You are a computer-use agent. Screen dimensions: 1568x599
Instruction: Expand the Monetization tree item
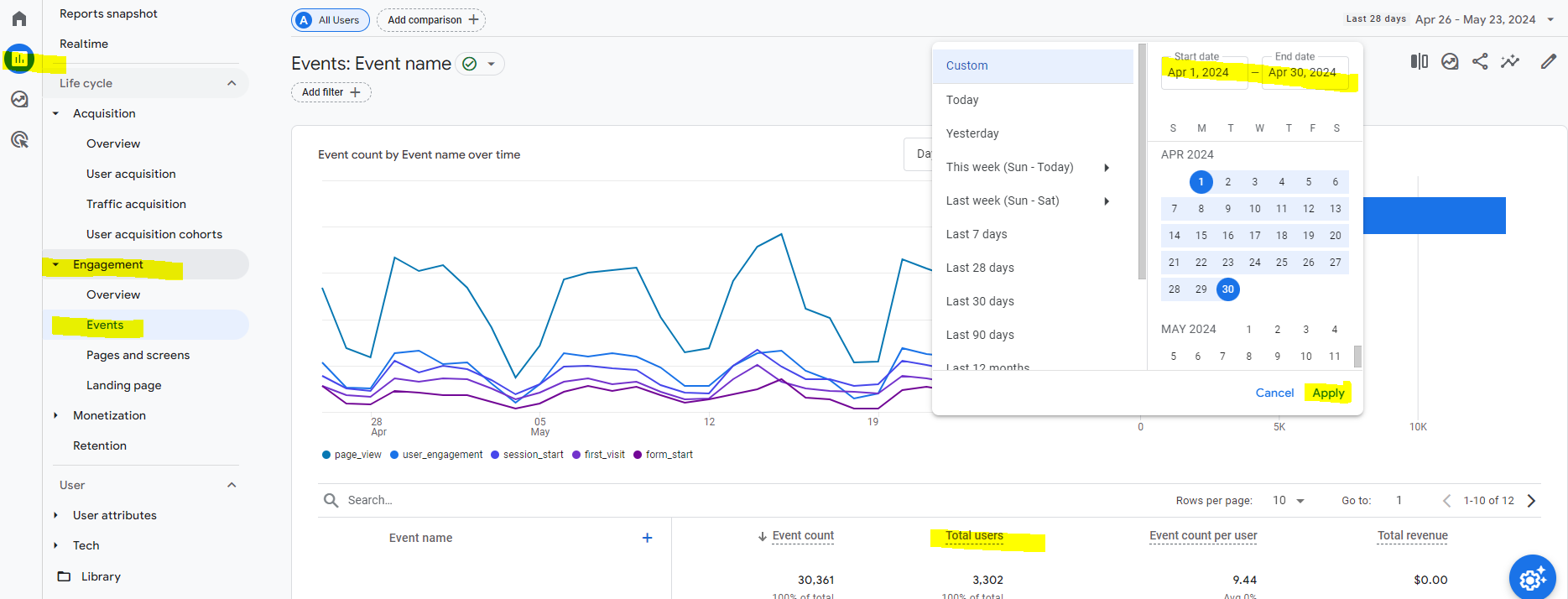click(56, 415)
